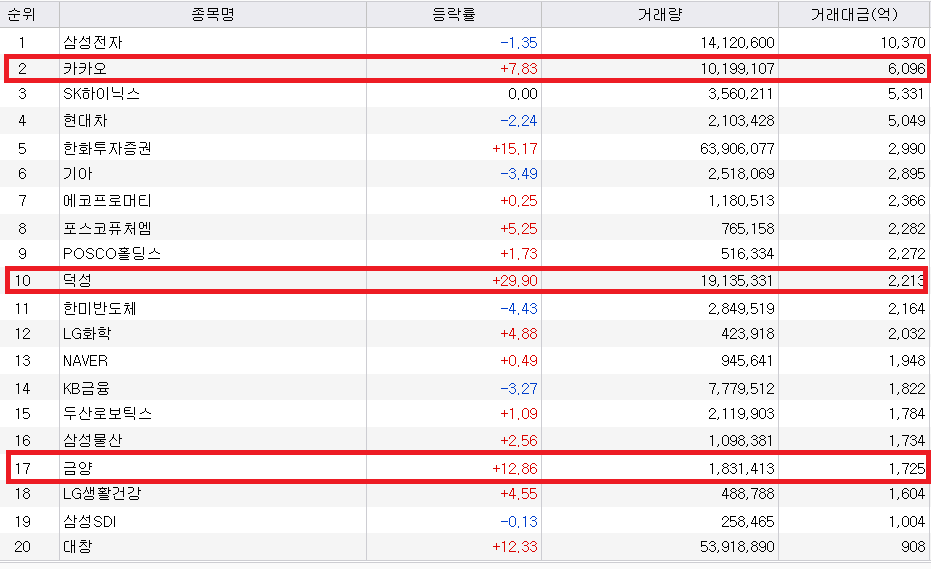Click 에코프로머티 trading value 2,366
The height and width of the screenshot is (569, 931).
[x=907, y=201]
